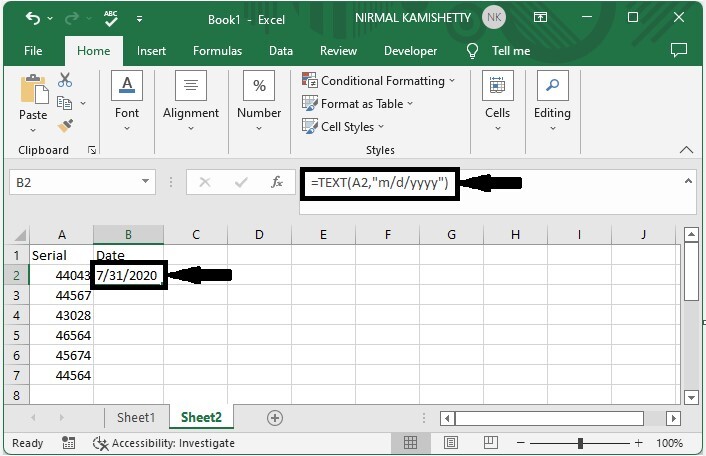Image resolution: width=706 pixels, height=456 pixels.
Task: Open the Clipboard dialog launcher
Action: (92, 150)
